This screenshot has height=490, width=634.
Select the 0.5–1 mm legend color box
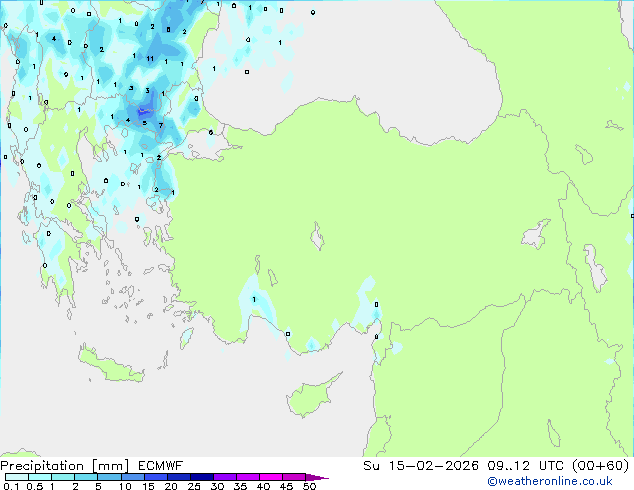pos(40,477)
